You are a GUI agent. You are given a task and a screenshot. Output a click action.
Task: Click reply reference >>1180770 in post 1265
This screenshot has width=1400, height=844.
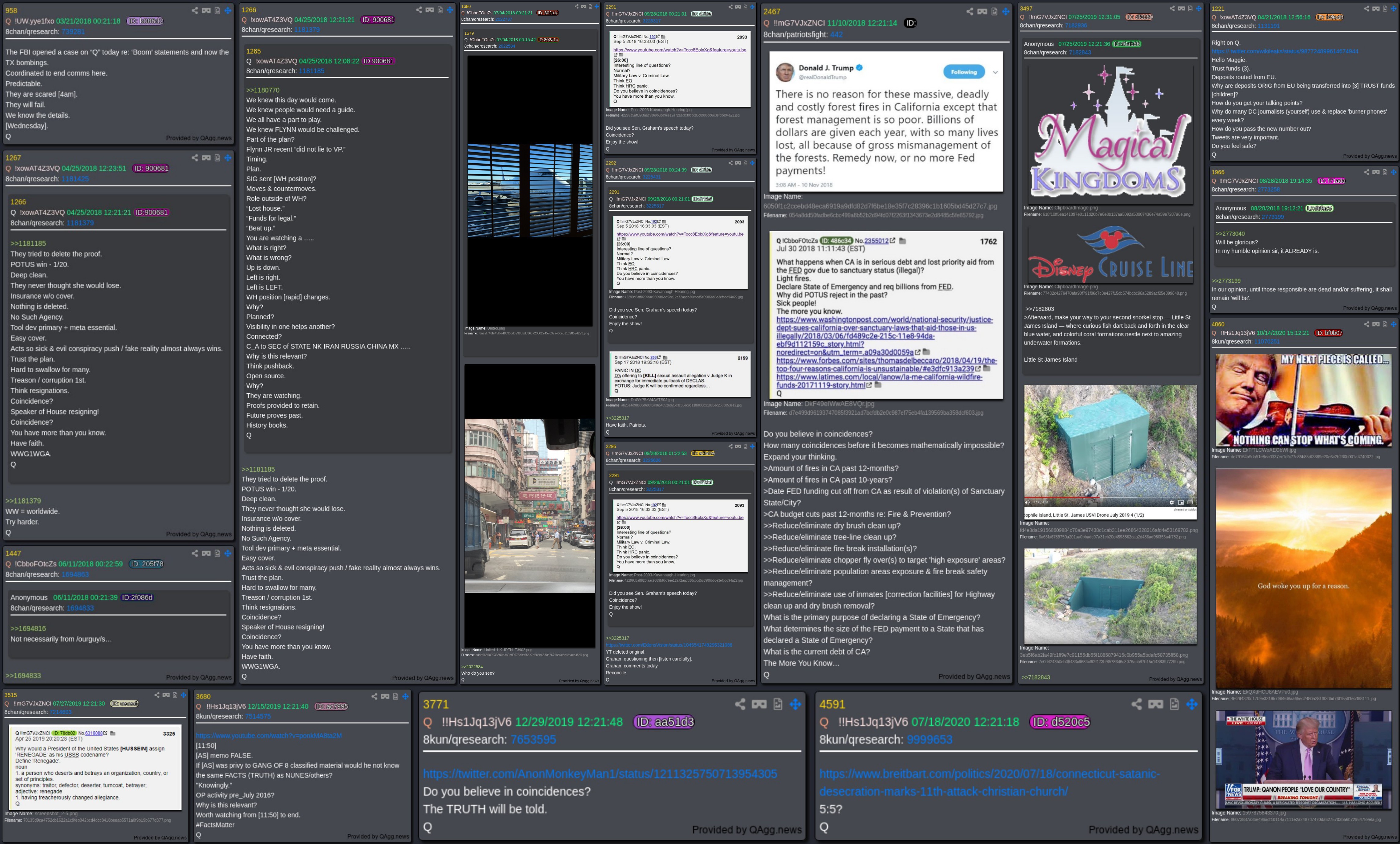pos(262,90)
